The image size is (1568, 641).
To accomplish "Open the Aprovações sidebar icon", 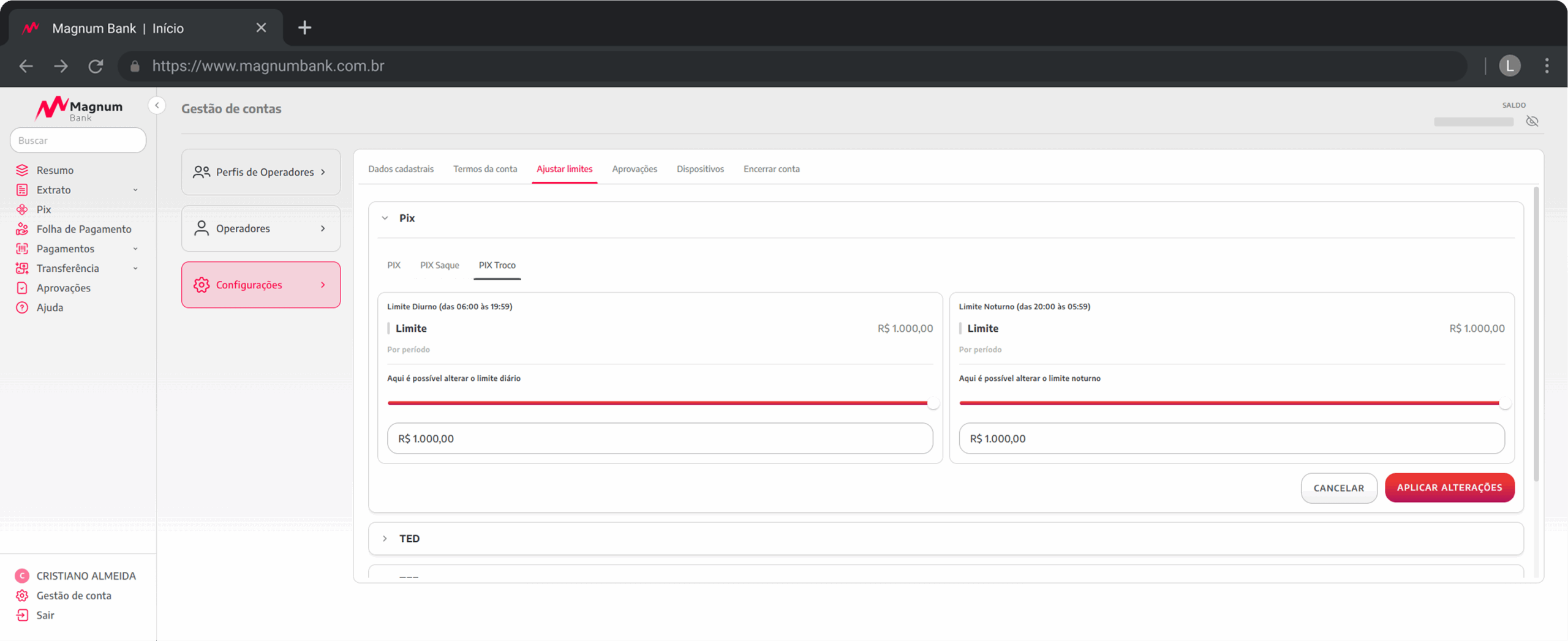I will [22, 288].
